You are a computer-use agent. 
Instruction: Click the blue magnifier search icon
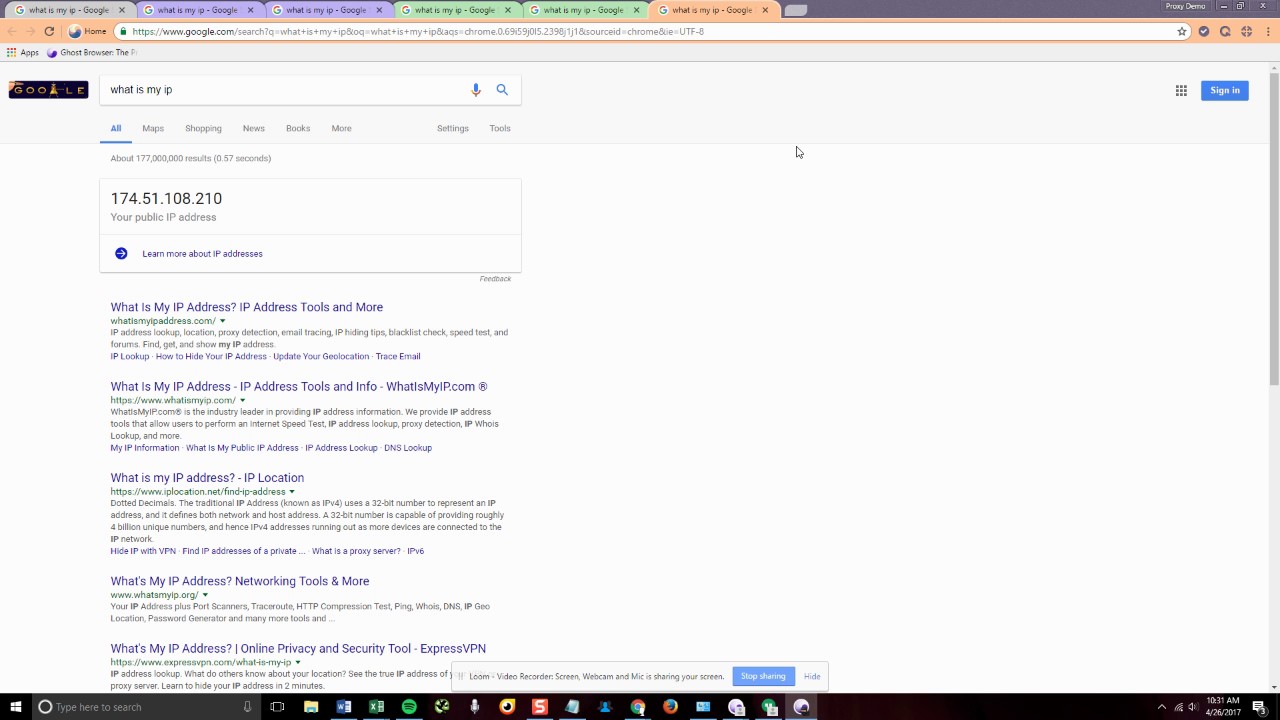point(502,90)
